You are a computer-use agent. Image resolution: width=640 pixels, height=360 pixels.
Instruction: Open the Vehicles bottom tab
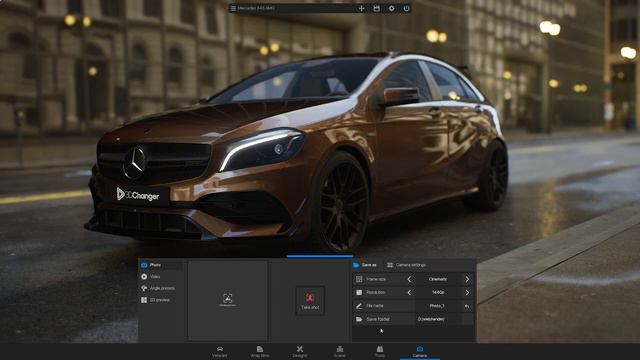(x=220, y=351)
